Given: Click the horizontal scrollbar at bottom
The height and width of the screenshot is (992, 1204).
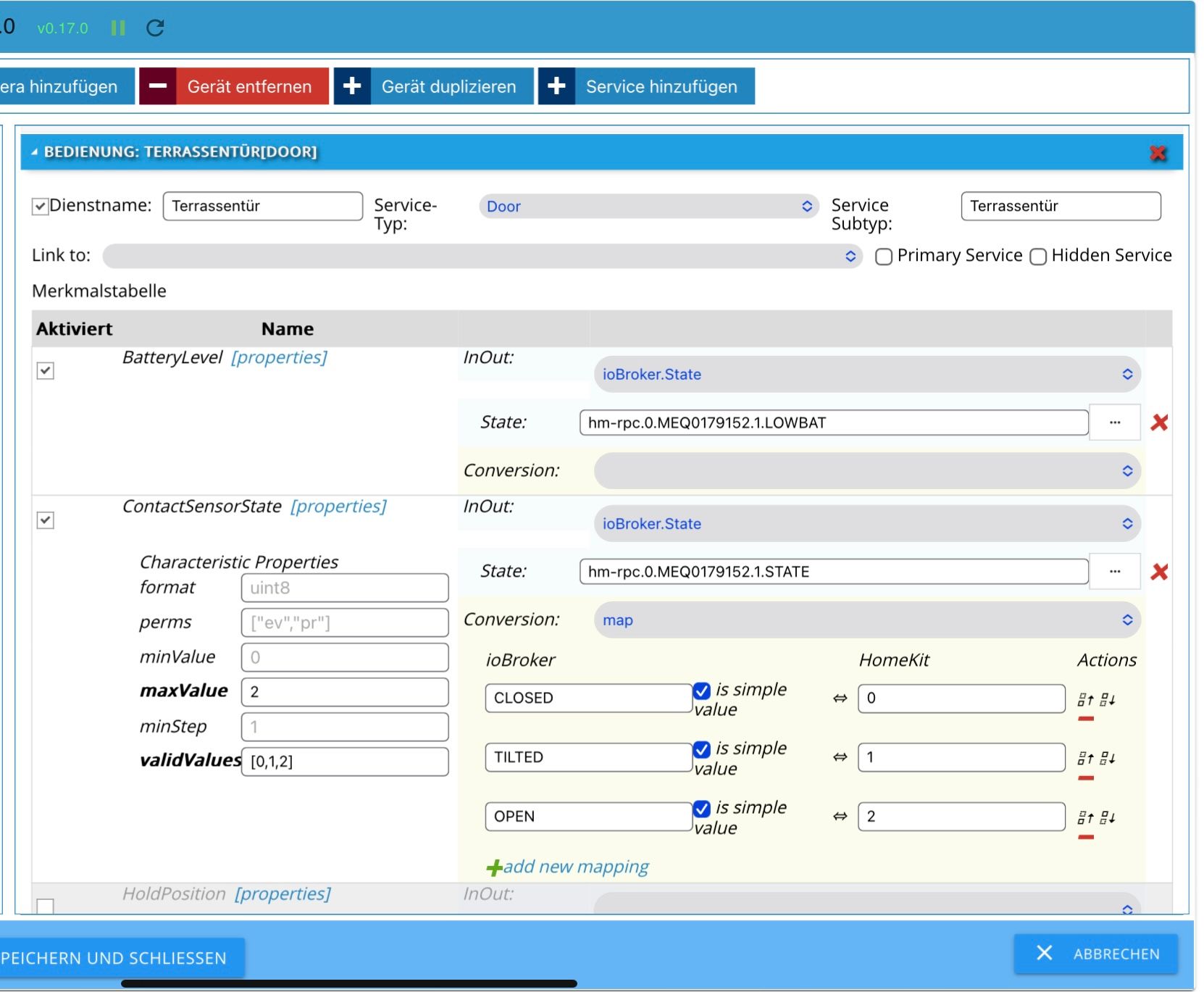Looking at the screenshot, I should click(348, 983).
